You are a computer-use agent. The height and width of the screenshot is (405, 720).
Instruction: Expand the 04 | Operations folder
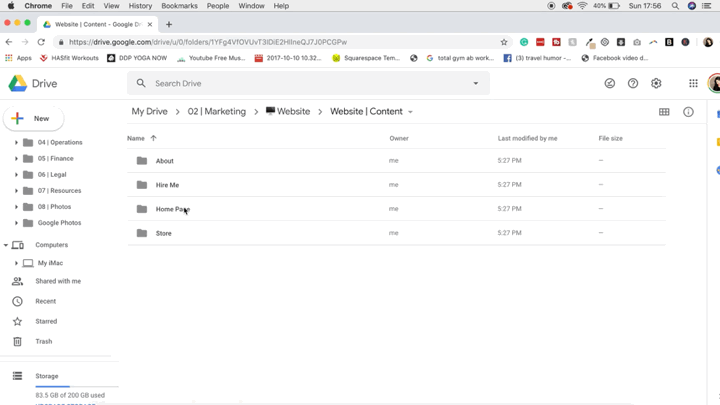(x=16, y=142)
